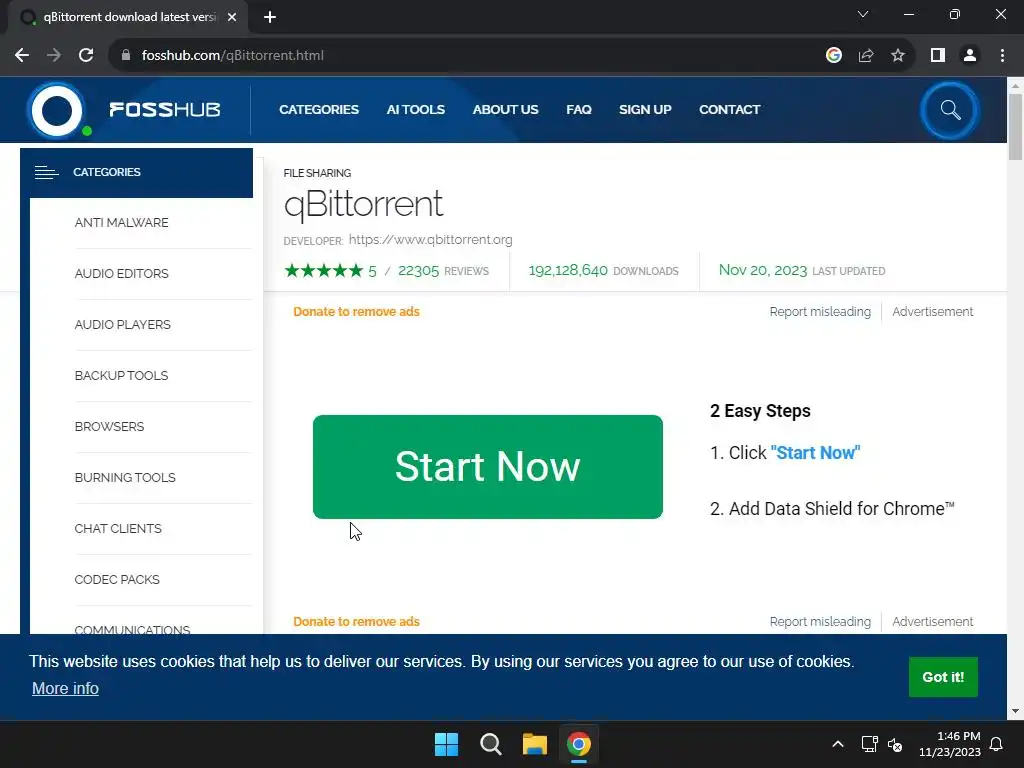Viewport: 1024px width, 768px height.
Task: Click the Google icon in address bar
Action: (833, 56)
